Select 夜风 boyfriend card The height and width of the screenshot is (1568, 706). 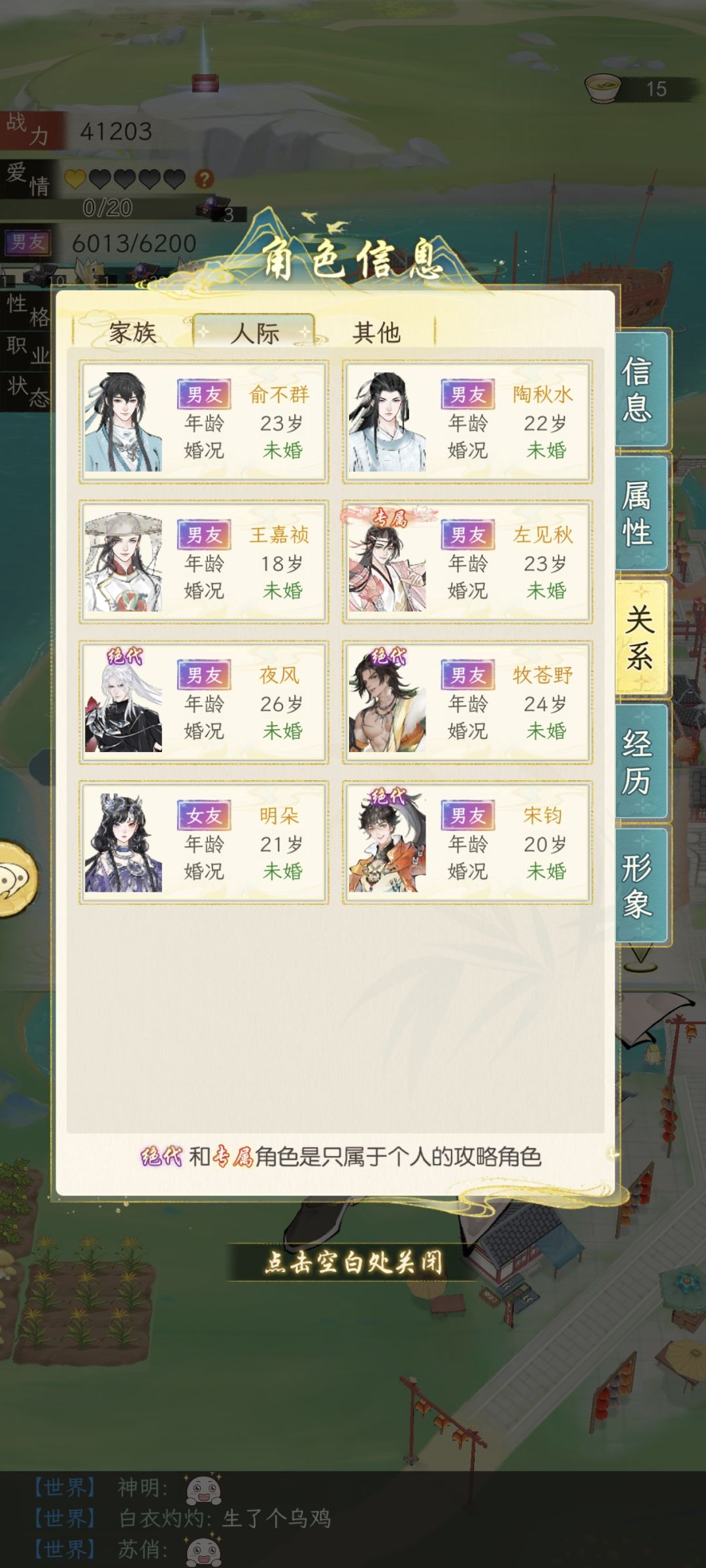tap(204, 702)
